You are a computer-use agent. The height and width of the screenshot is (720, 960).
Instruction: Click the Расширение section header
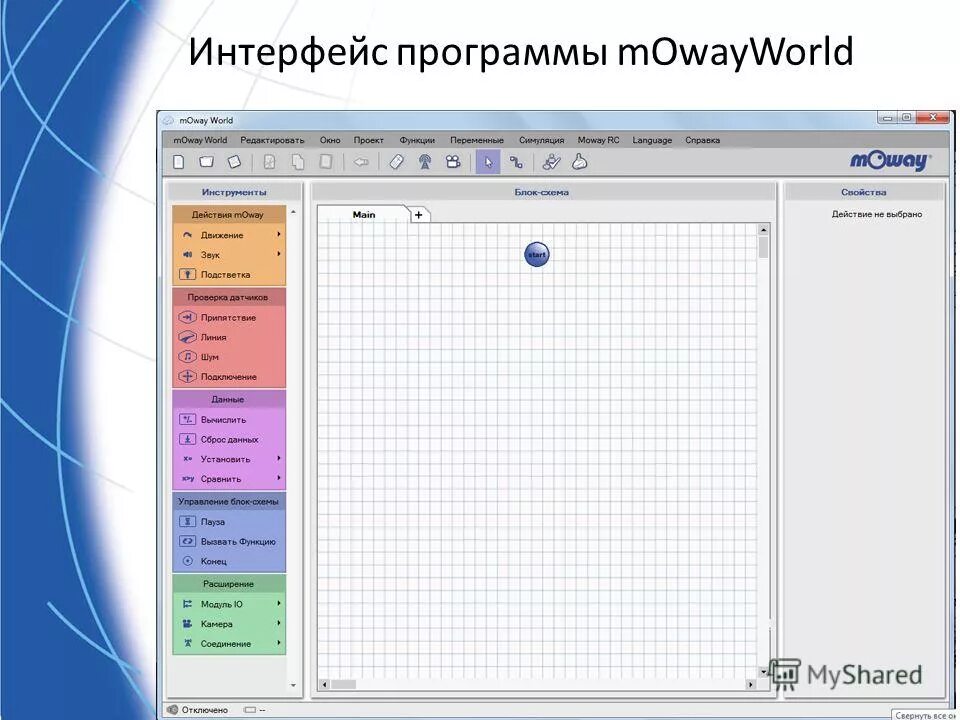(228, 584)
